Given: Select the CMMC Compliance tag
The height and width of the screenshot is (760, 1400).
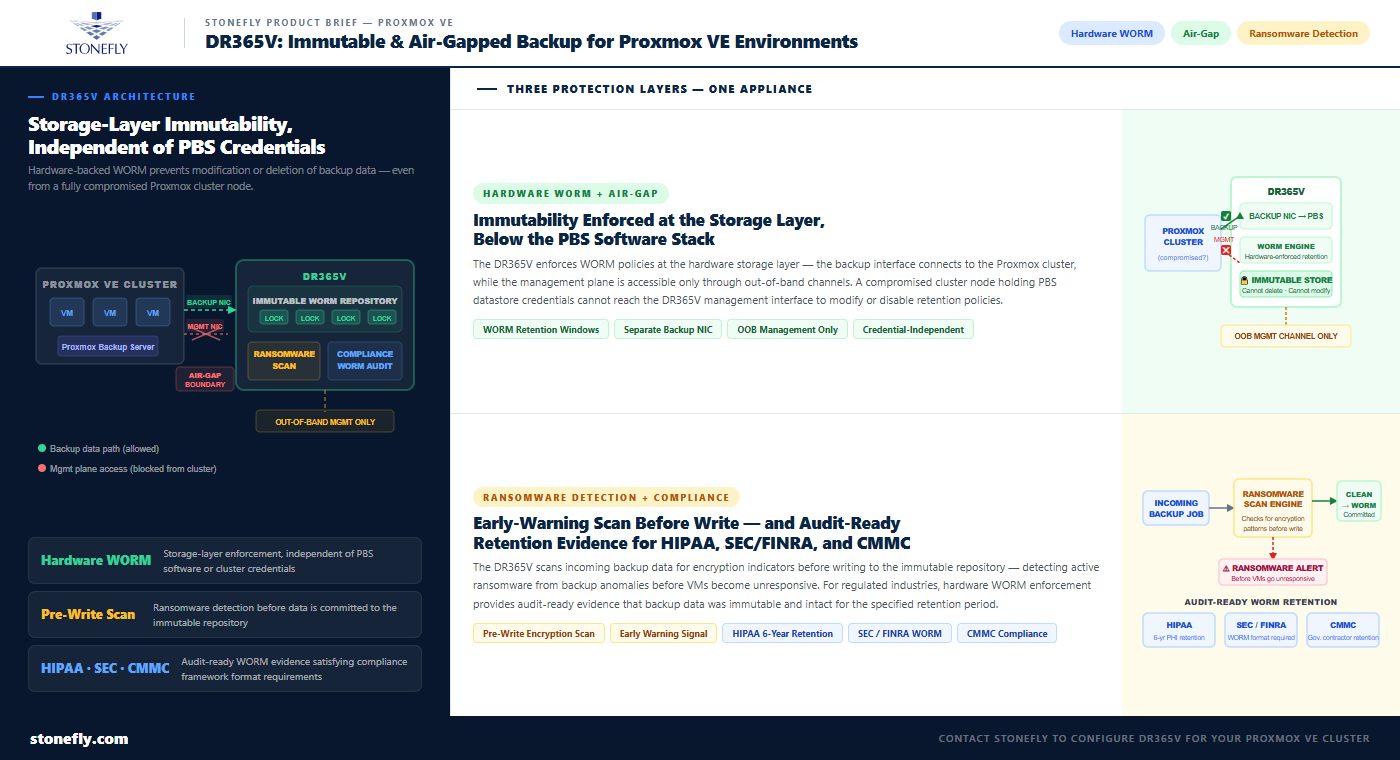Looking at the screenshot, I should point(1007,633).
